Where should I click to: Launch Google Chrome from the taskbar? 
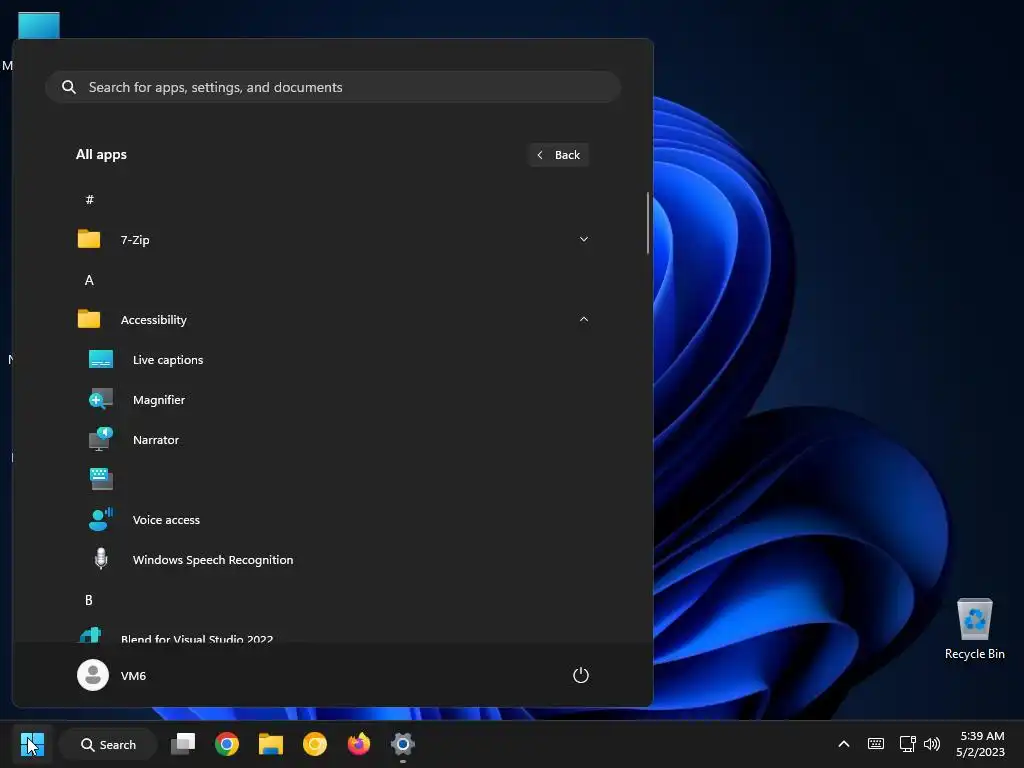(227, 744)
